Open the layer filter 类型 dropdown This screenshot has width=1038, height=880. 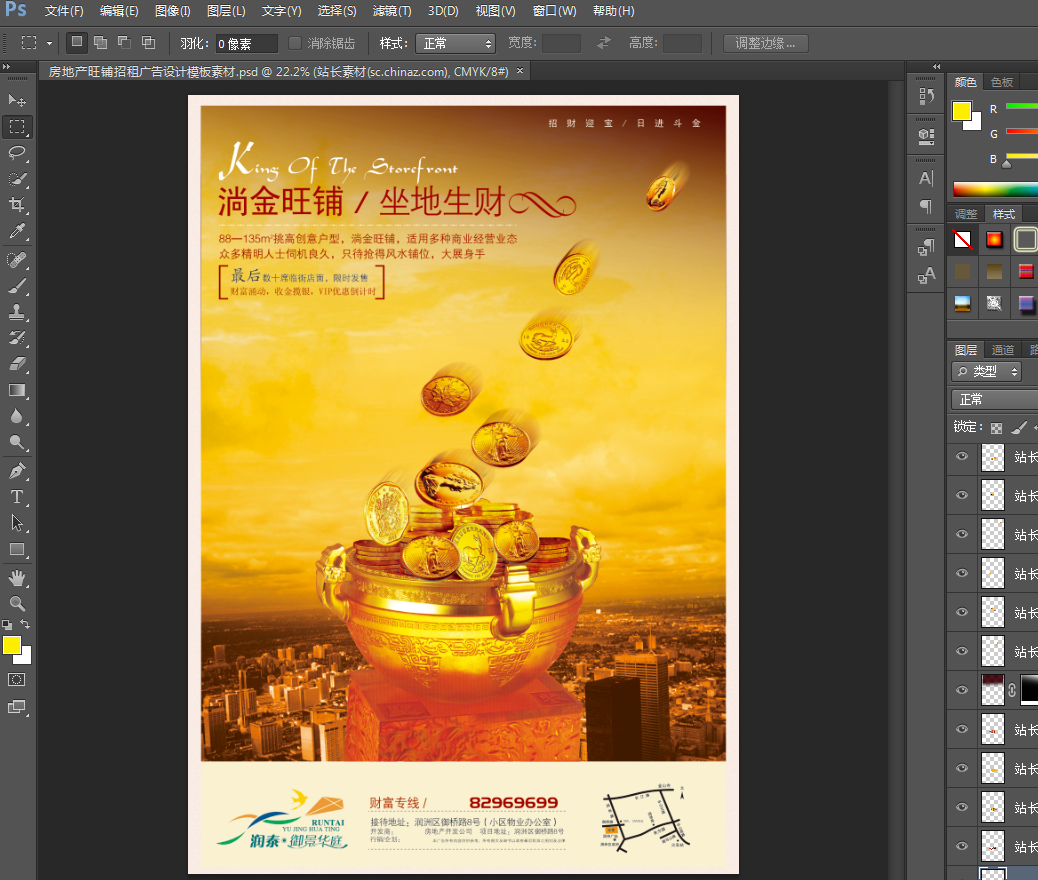click(x=986, y=372)
